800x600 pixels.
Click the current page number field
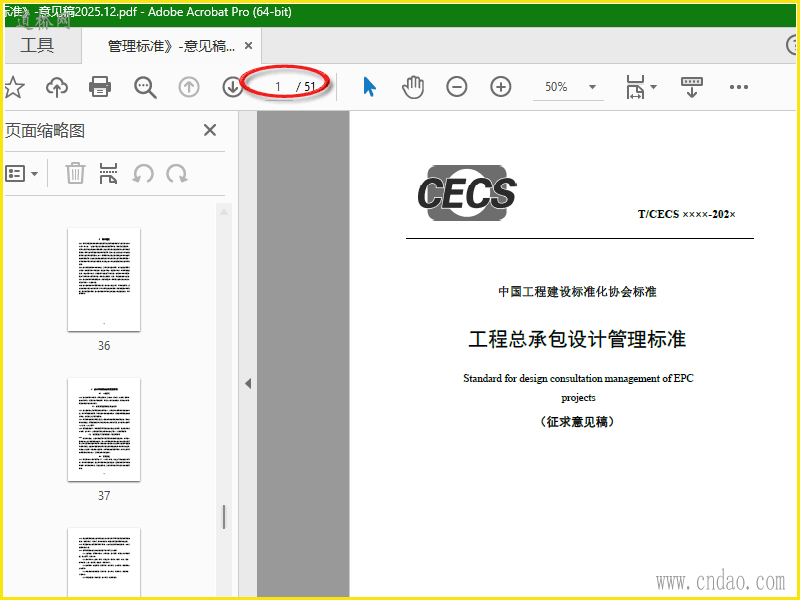(x=278, y=87)
